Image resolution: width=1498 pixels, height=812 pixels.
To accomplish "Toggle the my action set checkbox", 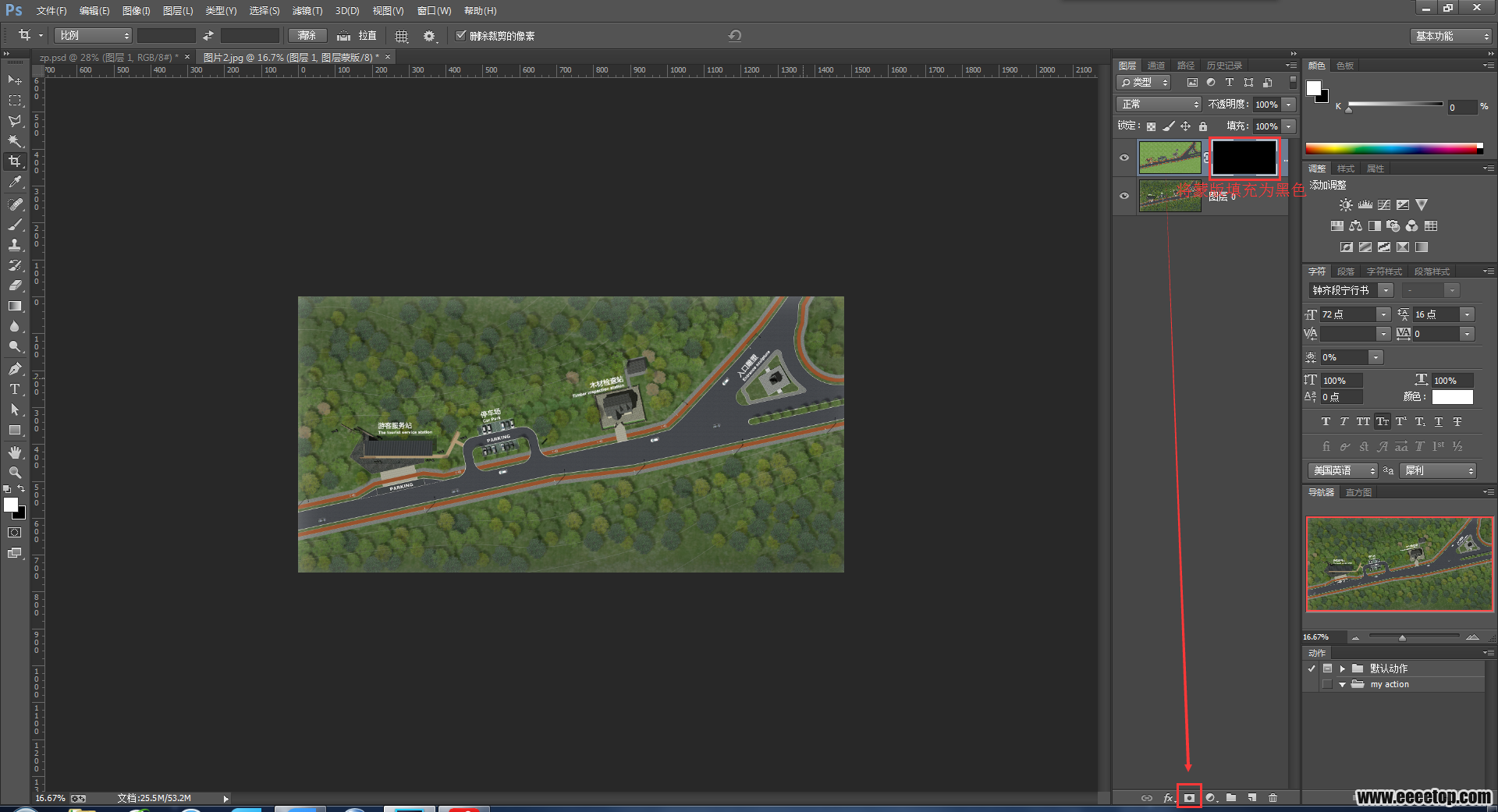I will tap(1326, 684).
